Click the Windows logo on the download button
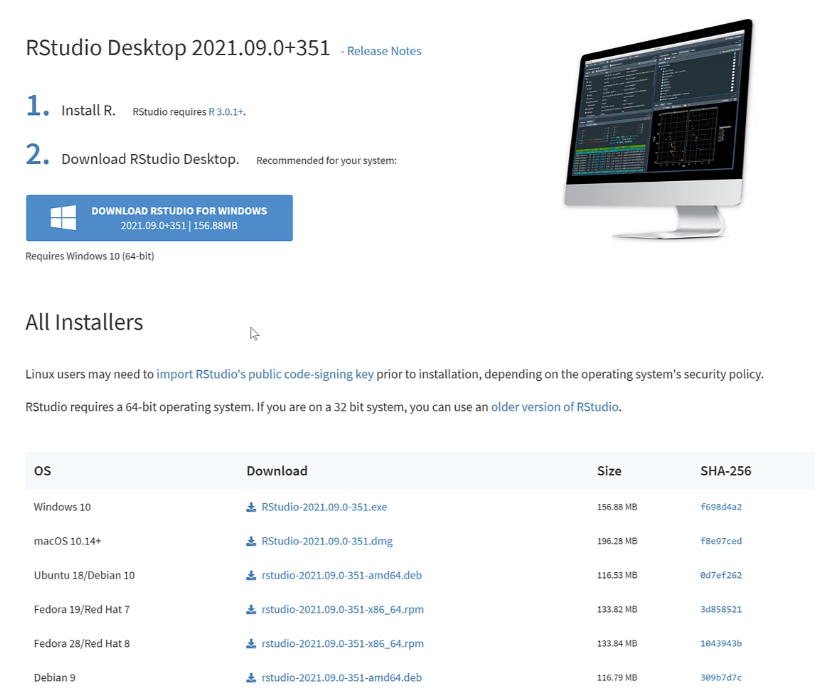Image resolution: width=825 pixels, height=697 pixels. click(63, 217)
